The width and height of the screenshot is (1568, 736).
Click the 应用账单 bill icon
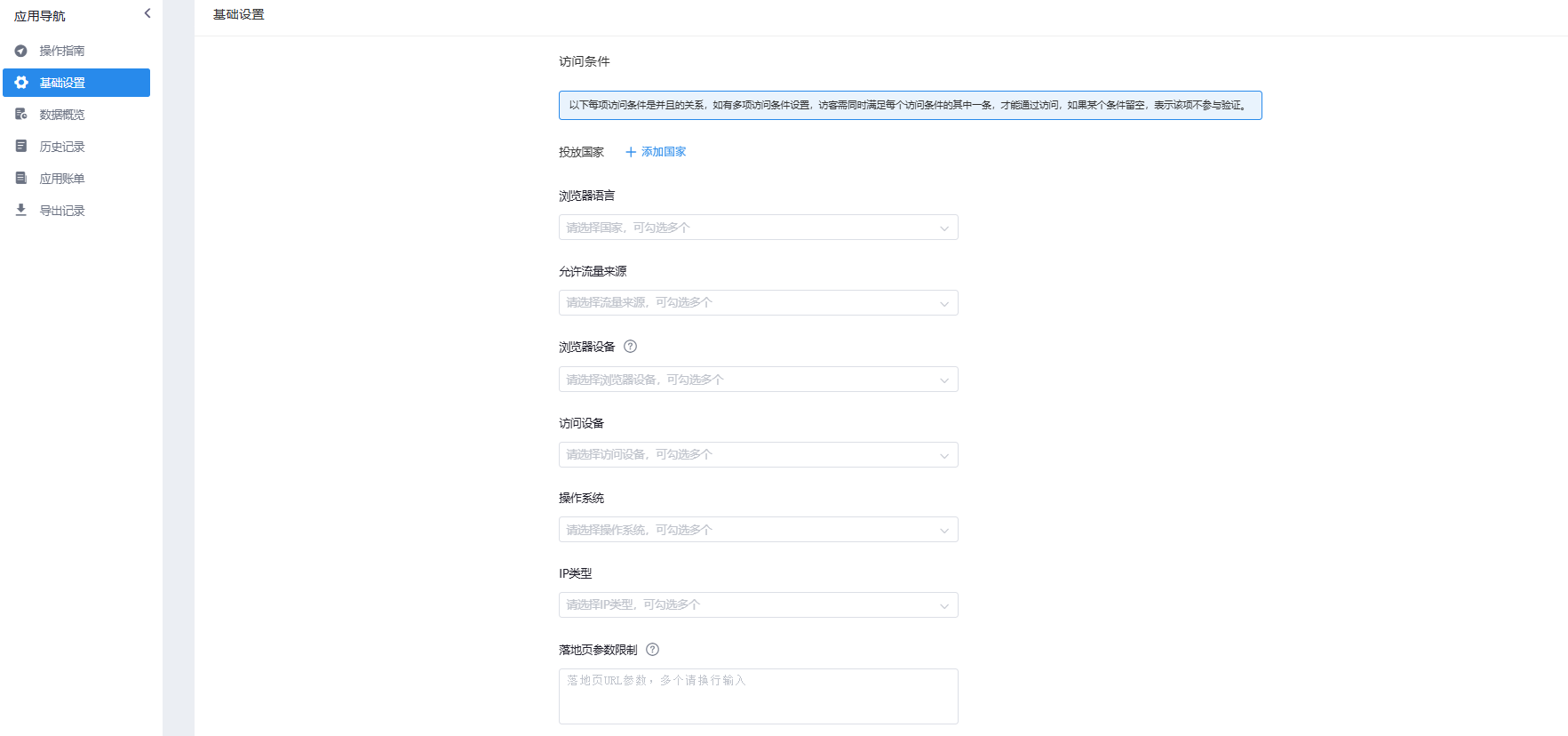point(21,178)
